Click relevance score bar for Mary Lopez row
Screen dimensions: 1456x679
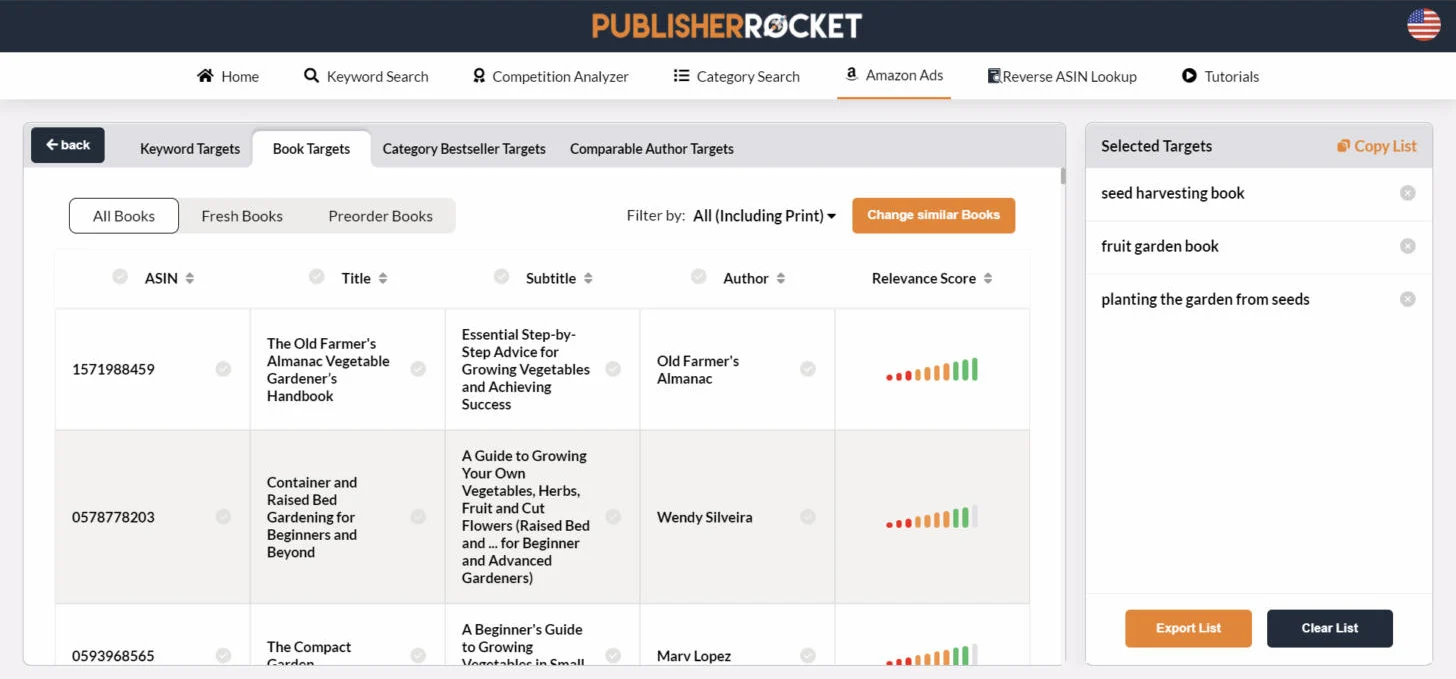932,656
